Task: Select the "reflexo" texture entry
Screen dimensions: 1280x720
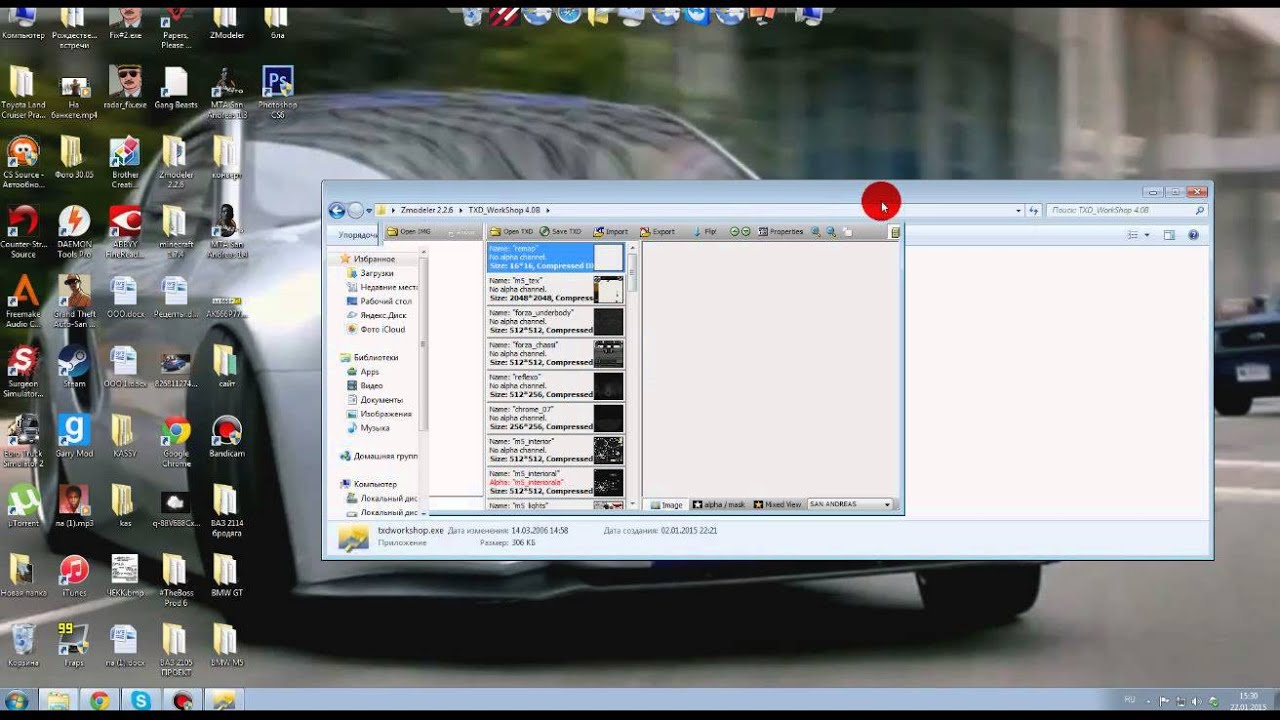Action: click(555, 386)
